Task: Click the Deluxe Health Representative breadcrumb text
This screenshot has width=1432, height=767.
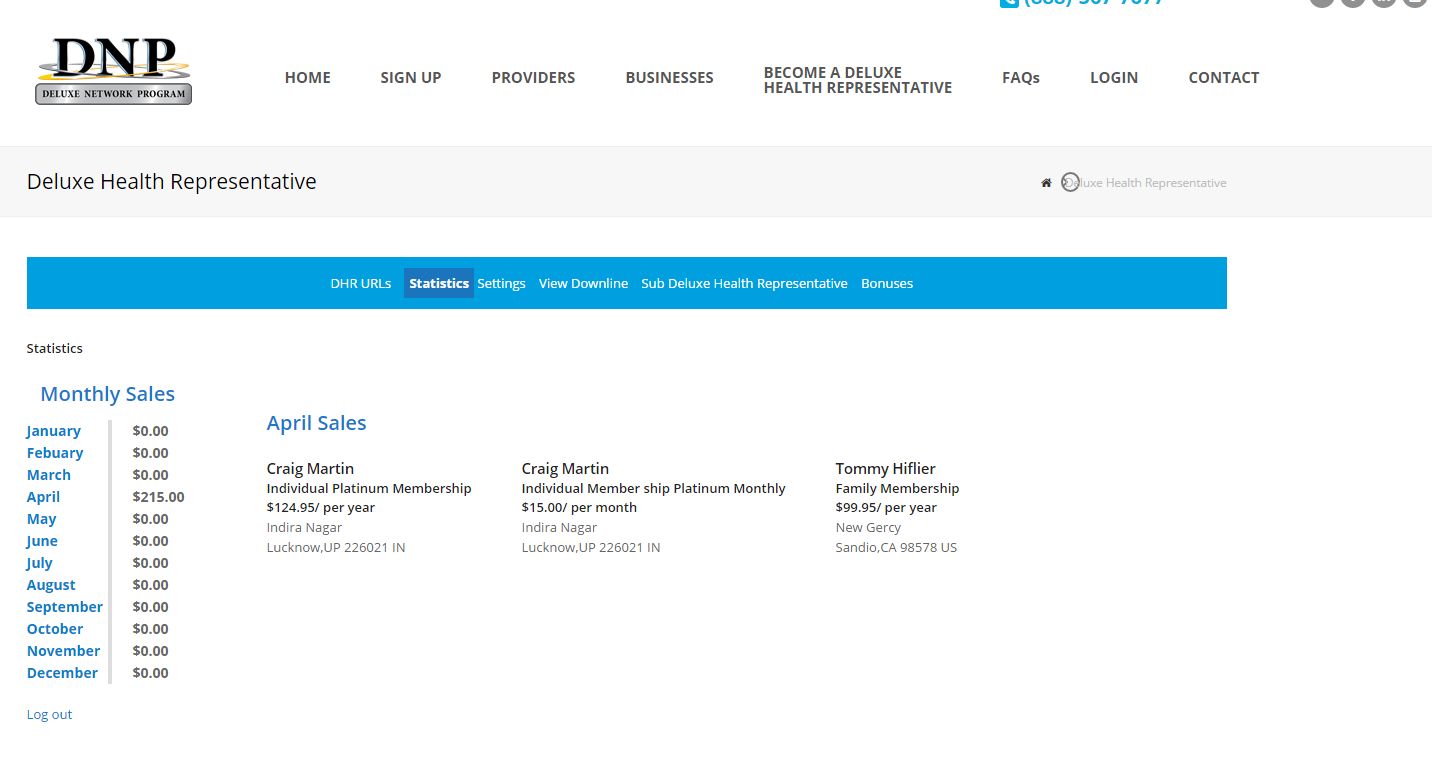Action: (x=1146, y=183)
